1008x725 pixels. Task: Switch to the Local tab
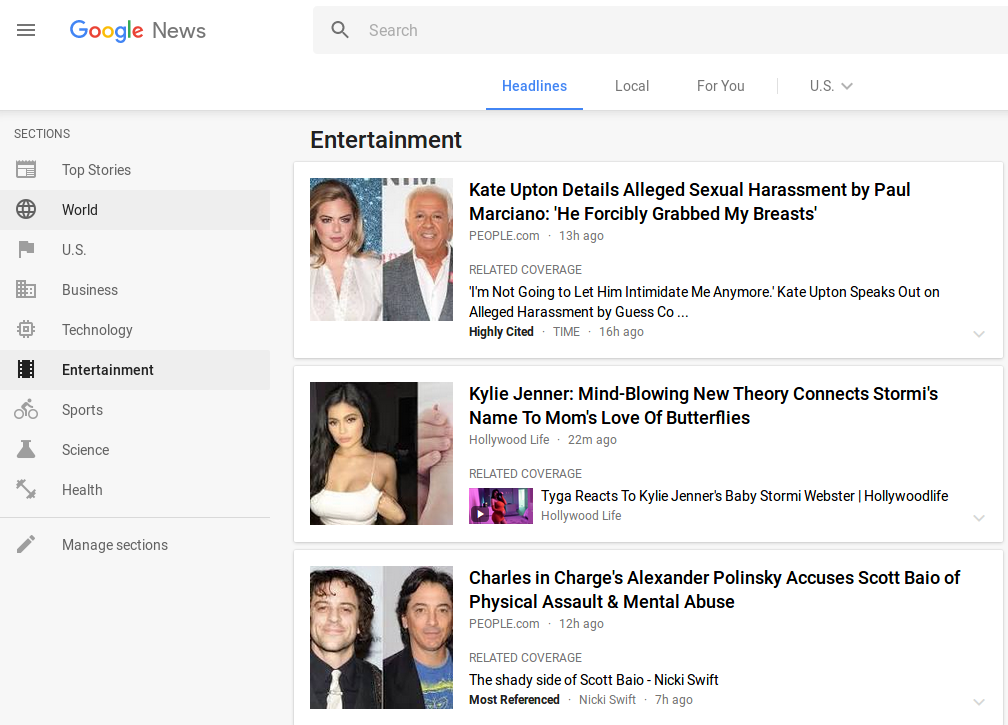(x=632, y=86)
